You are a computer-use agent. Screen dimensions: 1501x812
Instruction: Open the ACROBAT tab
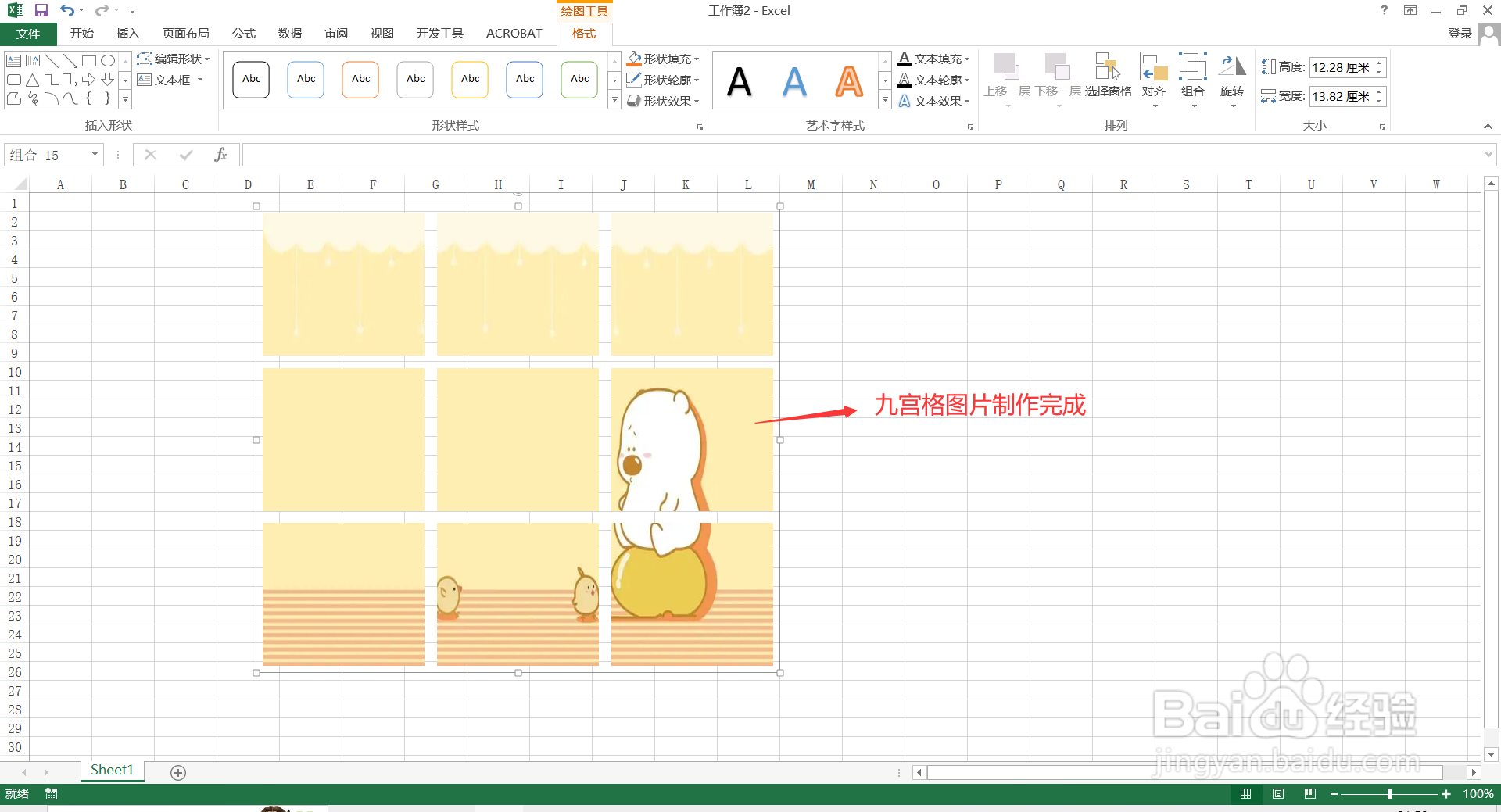click(x=514, y=34)
